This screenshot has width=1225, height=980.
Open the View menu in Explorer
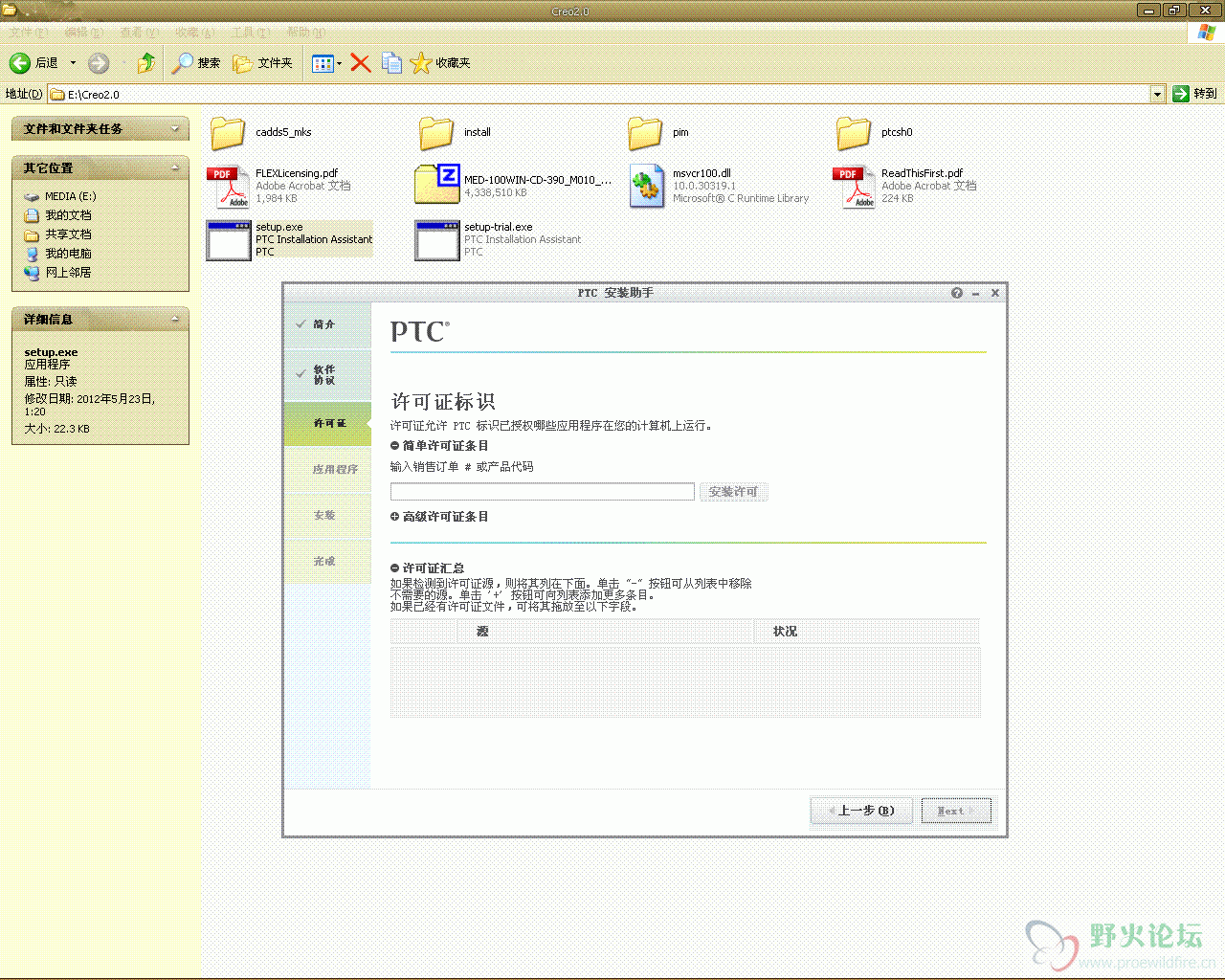tap(139, 33)
